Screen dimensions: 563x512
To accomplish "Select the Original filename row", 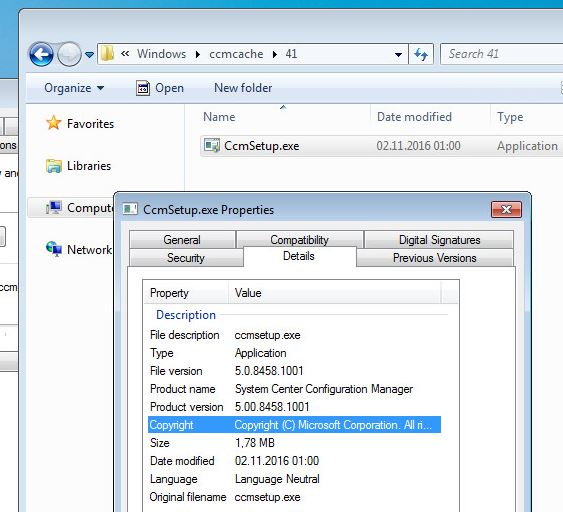I will tap(294, 497).
